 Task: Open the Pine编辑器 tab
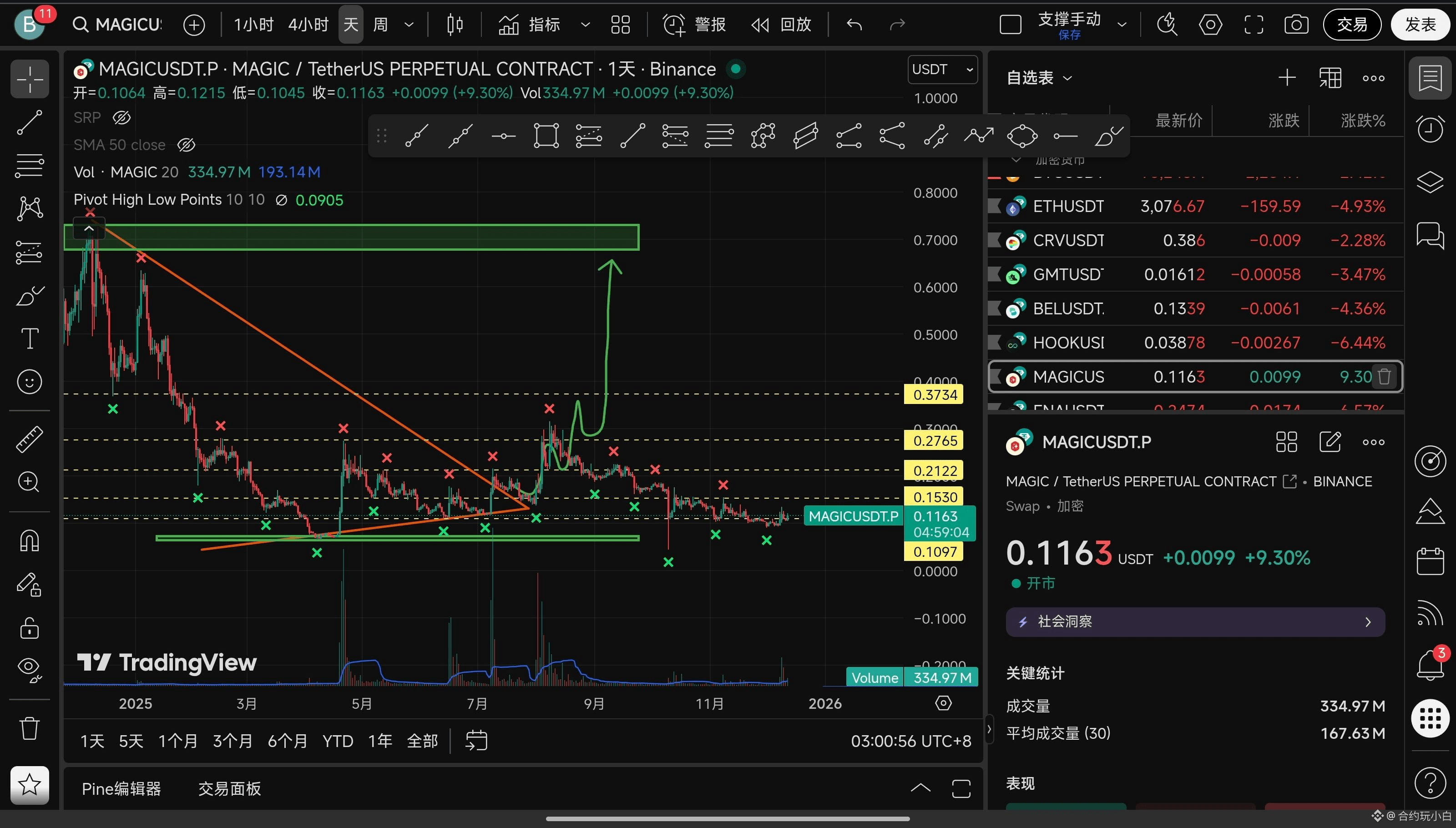[x=121, y=788]
